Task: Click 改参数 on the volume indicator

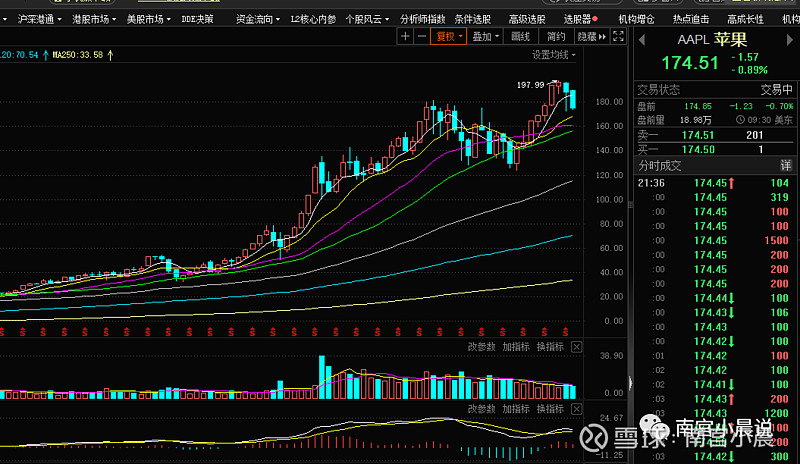Action: [481, 347]
